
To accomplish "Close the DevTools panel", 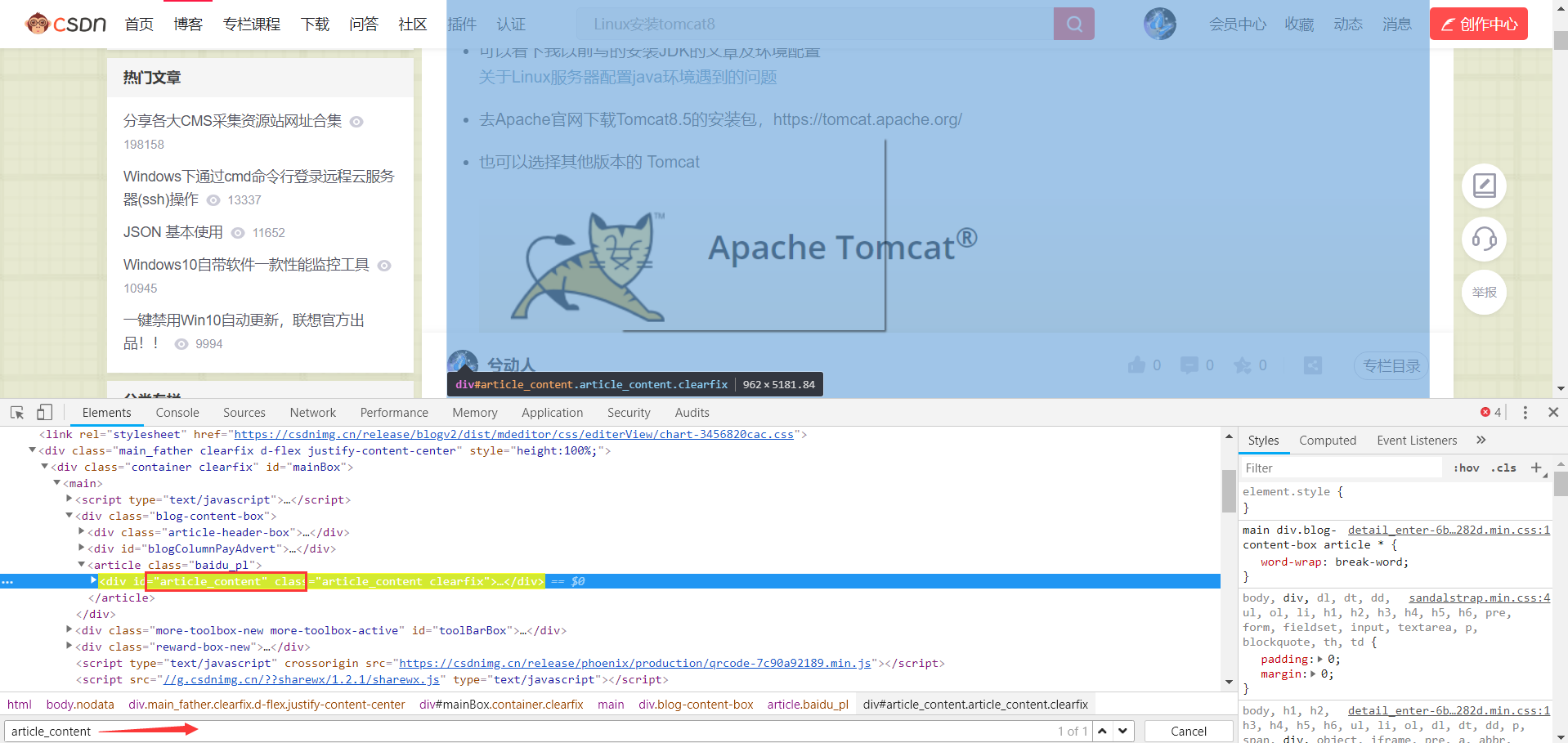I will click(1553, 412).
